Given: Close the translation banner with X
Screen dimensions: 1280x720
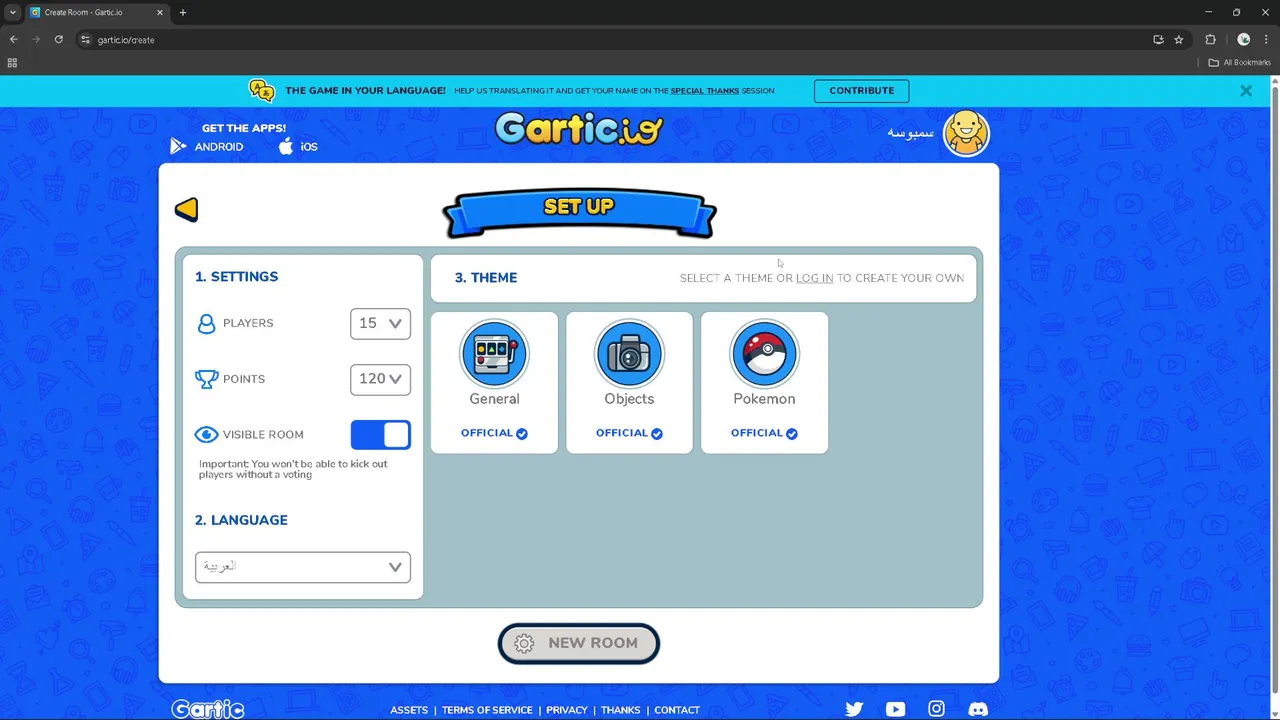Looking at the screenshot, I should (1246, 91).
